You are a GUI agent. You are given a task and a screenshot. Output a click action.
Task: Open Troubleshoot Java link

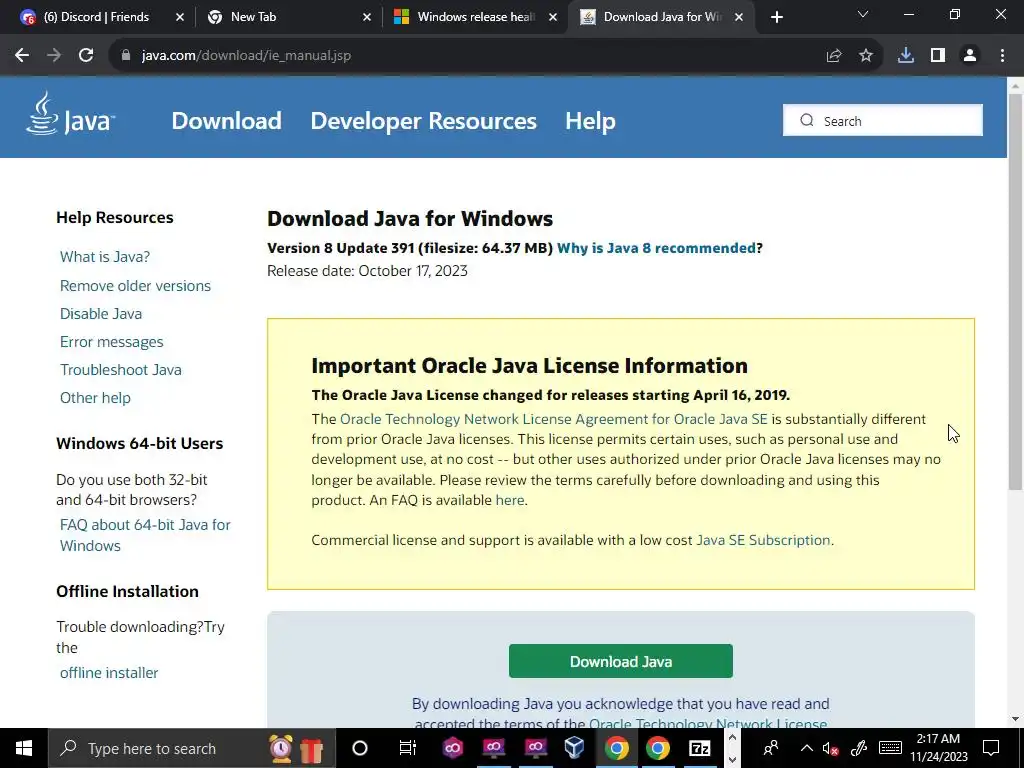(x=121, y=370)
